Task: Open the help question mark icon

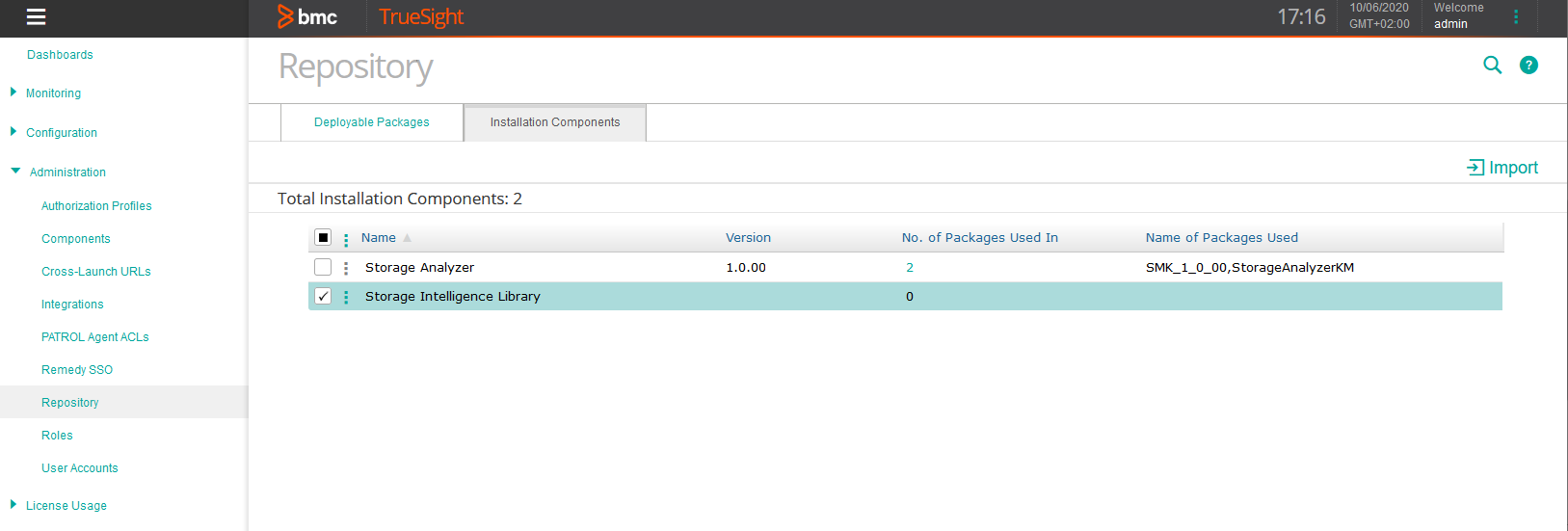Action: tap(1528, 66)
